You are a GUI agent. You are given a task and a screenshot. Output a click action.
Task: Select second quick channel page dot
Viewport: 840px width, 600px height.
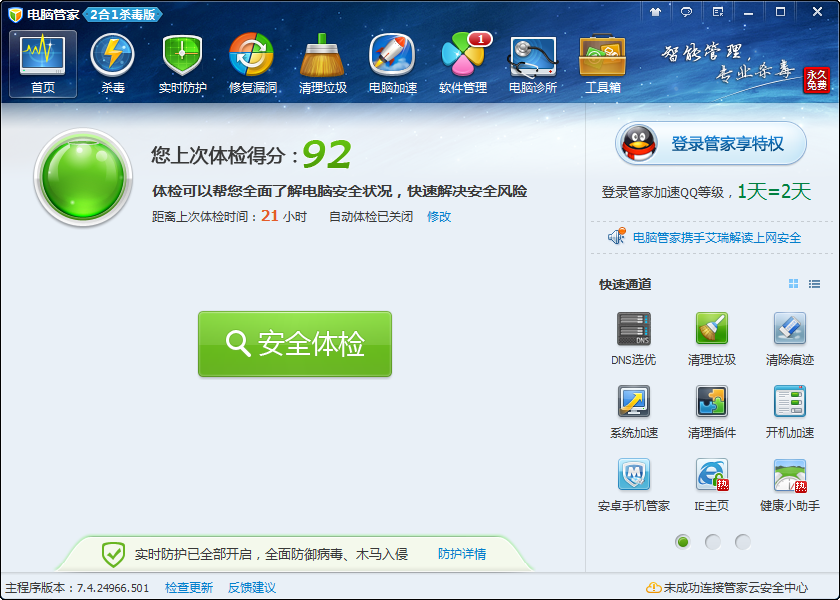click(x=713, y=542)
